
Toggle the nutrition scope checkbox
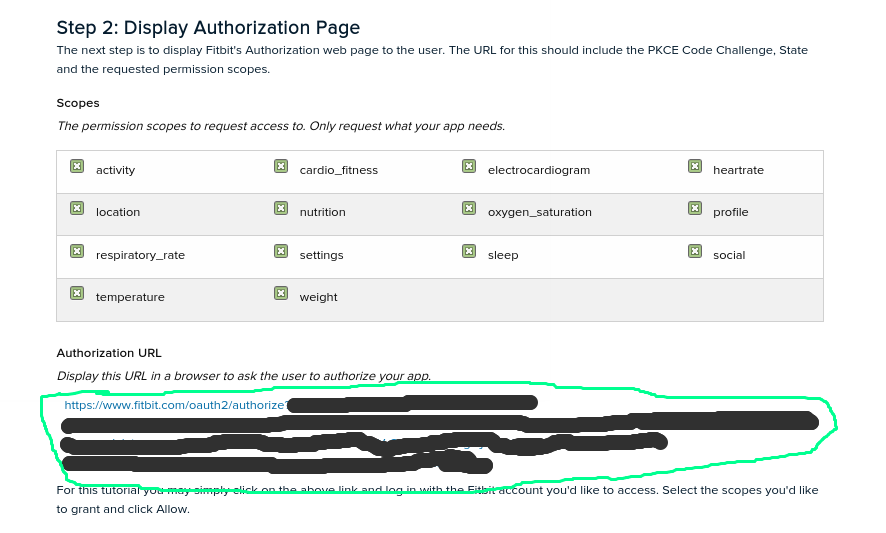pyautogui.click(x=281, y=208)
